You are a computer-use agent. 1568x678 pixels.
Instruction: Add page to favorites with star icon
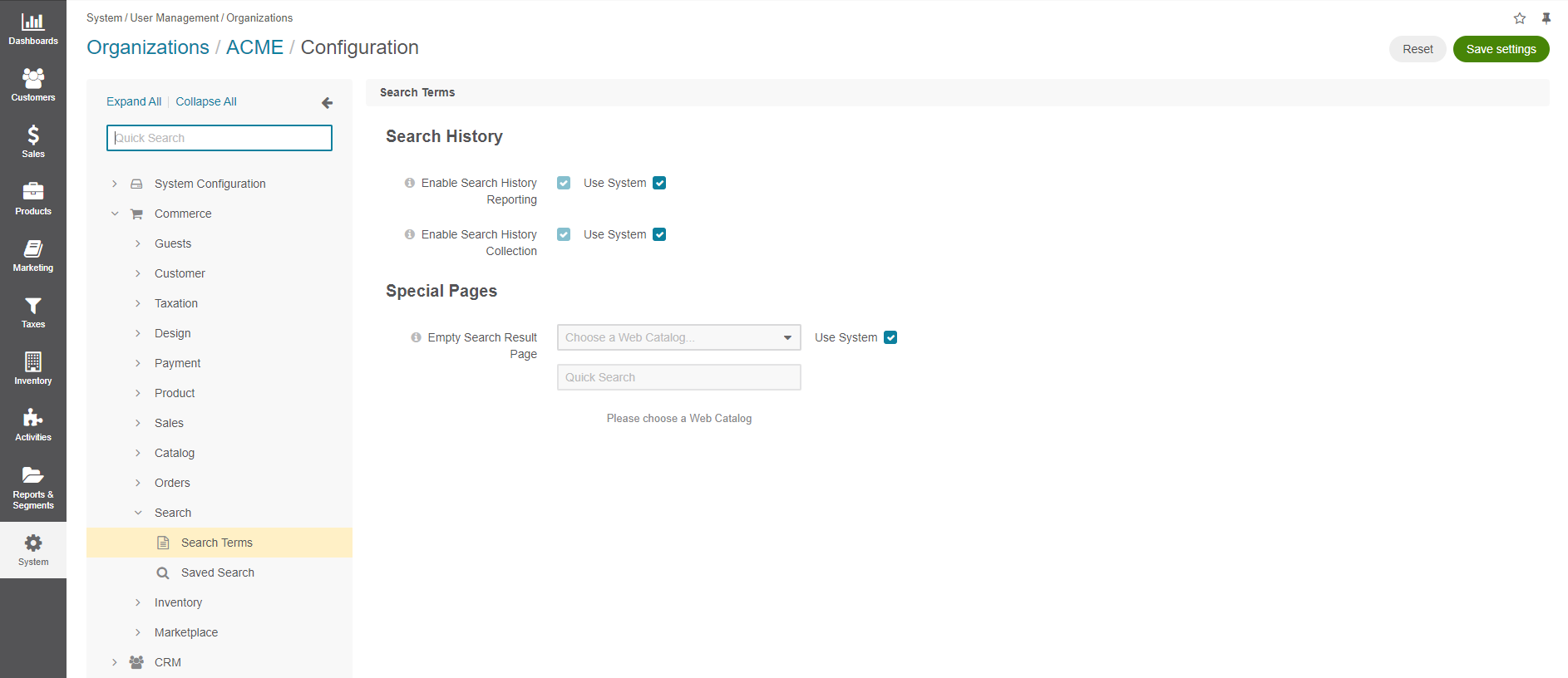[x=1520, y=18]
